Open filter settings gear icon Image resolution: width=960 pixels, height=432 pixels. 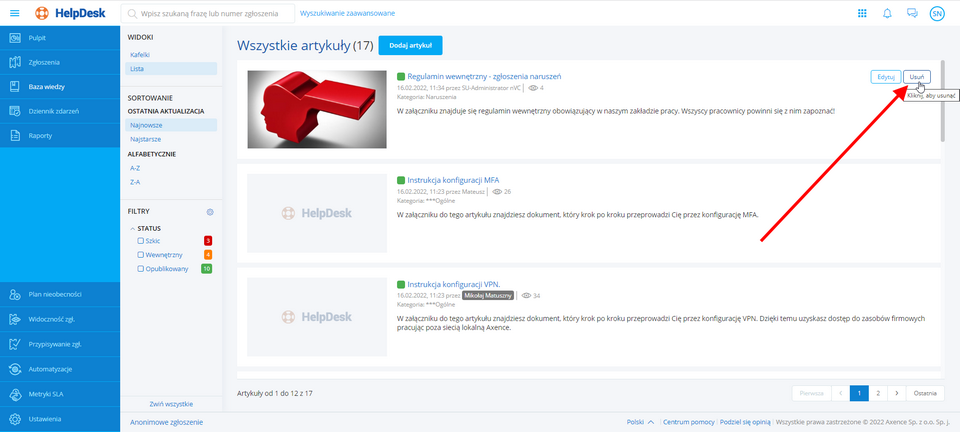[x=210, y=212]
